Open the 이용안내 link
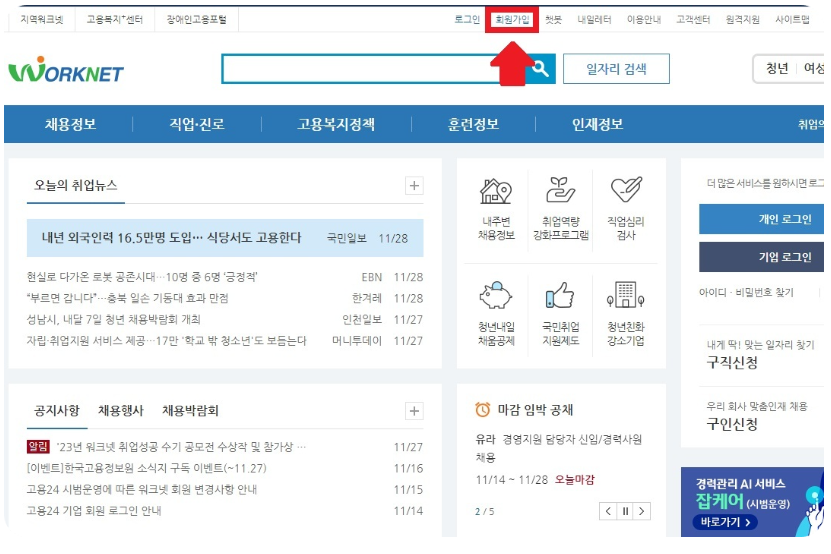This screenshot has width=831, height=554. [x=644, y=20]
